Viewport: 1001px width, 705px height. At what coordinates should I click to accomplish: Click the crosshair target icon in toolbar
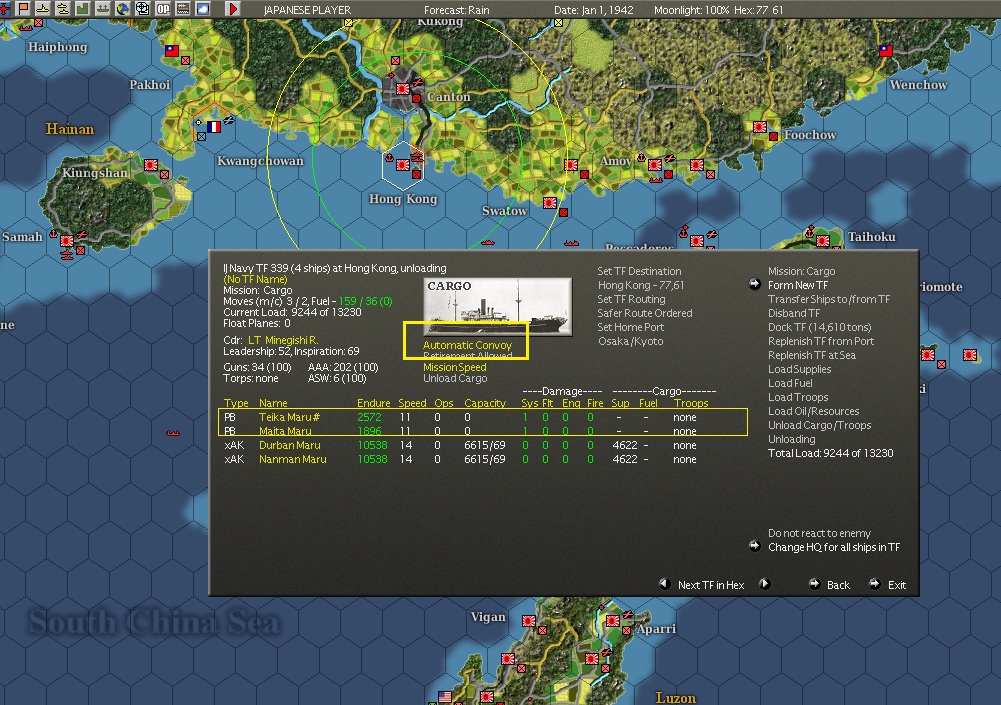143,9
